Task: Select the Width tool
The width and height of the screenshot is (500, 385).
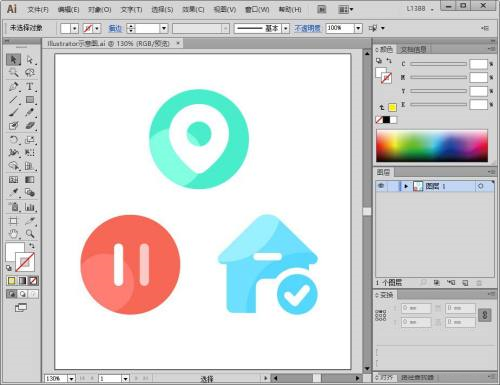Action: 13,153
